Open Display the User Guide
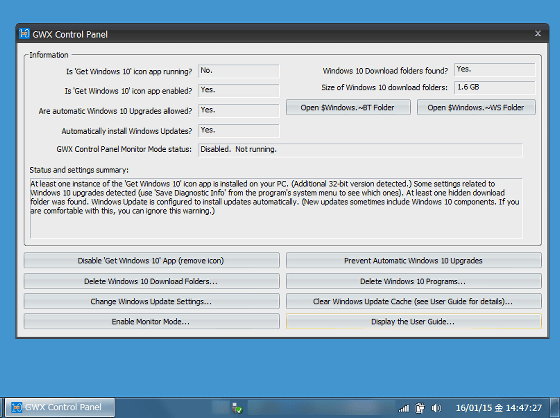 [x=414, y=321]
